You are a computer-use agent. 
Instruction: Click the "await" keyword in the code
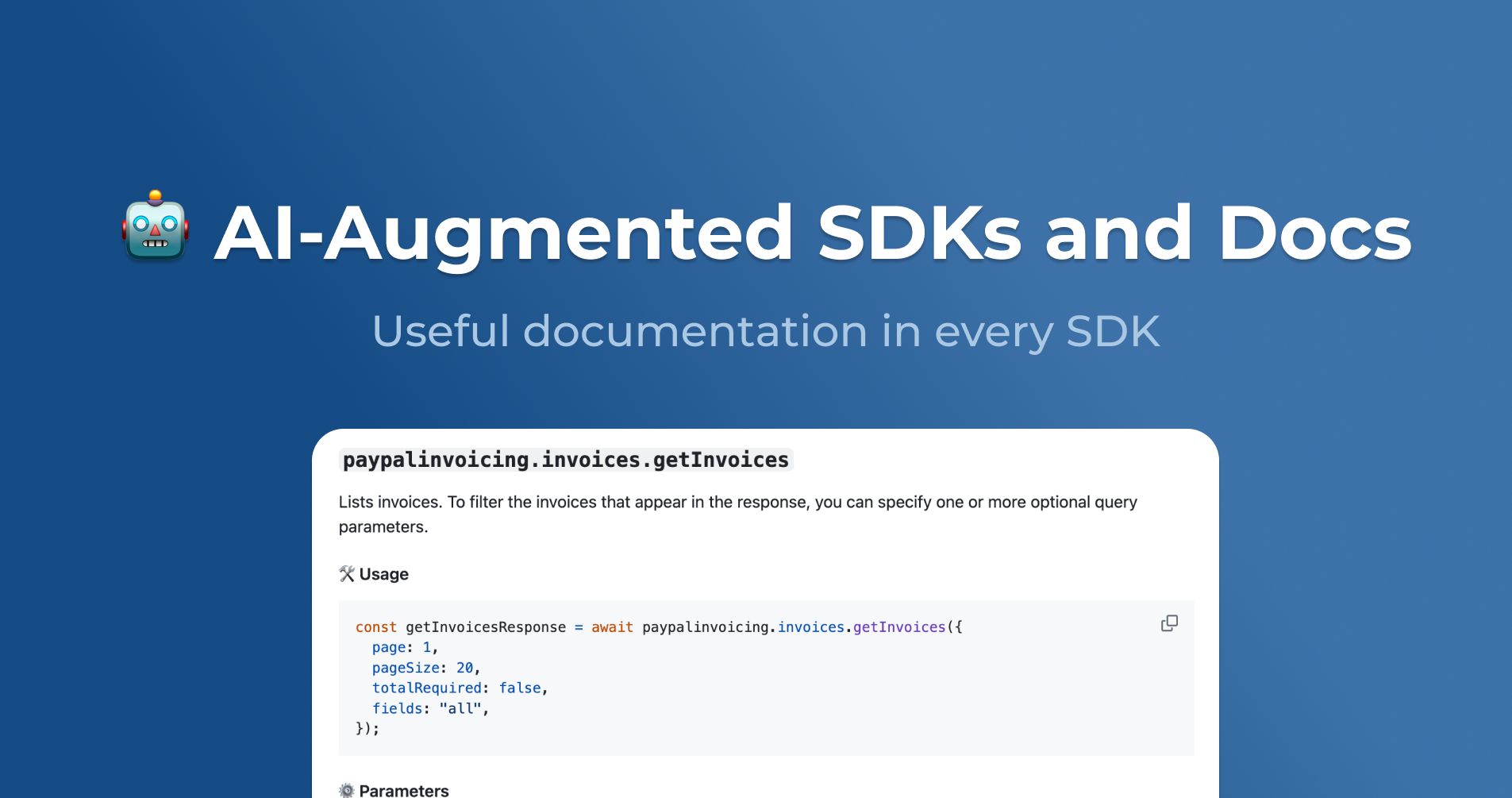[x=612, y=627]
